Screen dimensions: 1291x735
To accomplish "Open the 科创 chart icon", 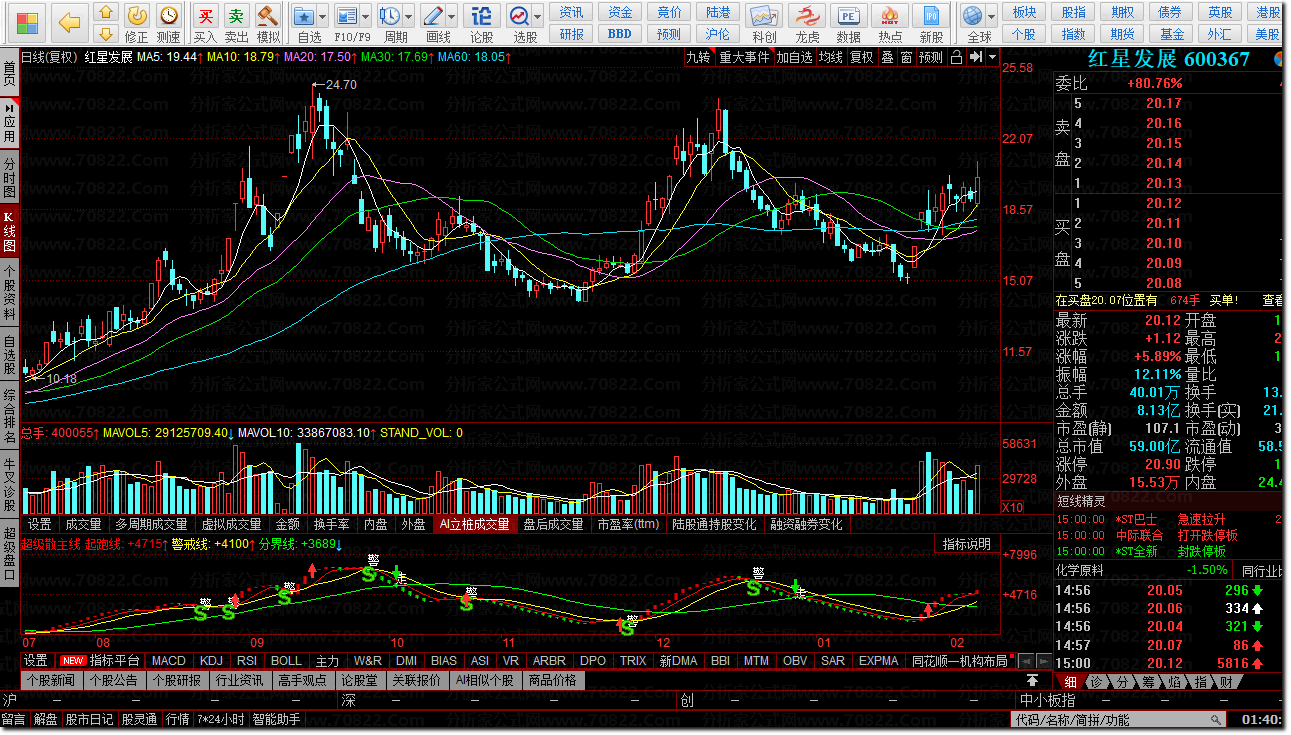I will [764, 15].
